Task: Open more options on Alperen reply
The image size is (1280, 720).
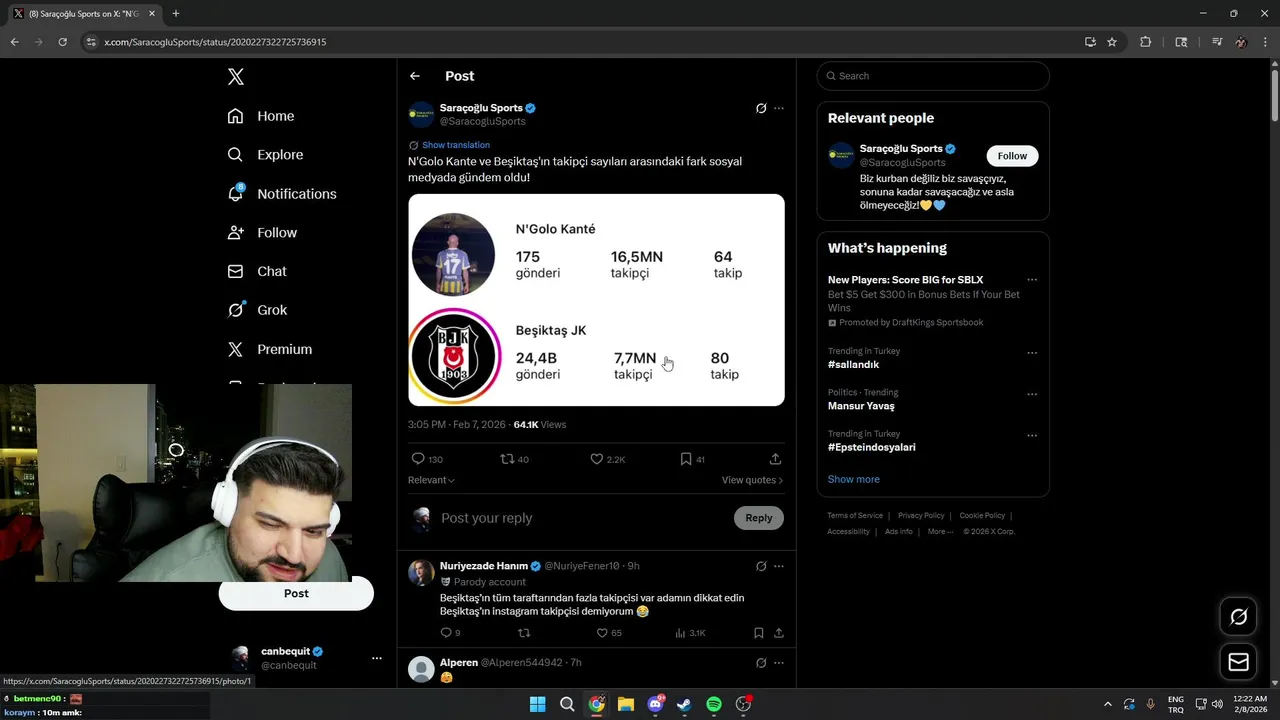Action: tap(779, 663)
